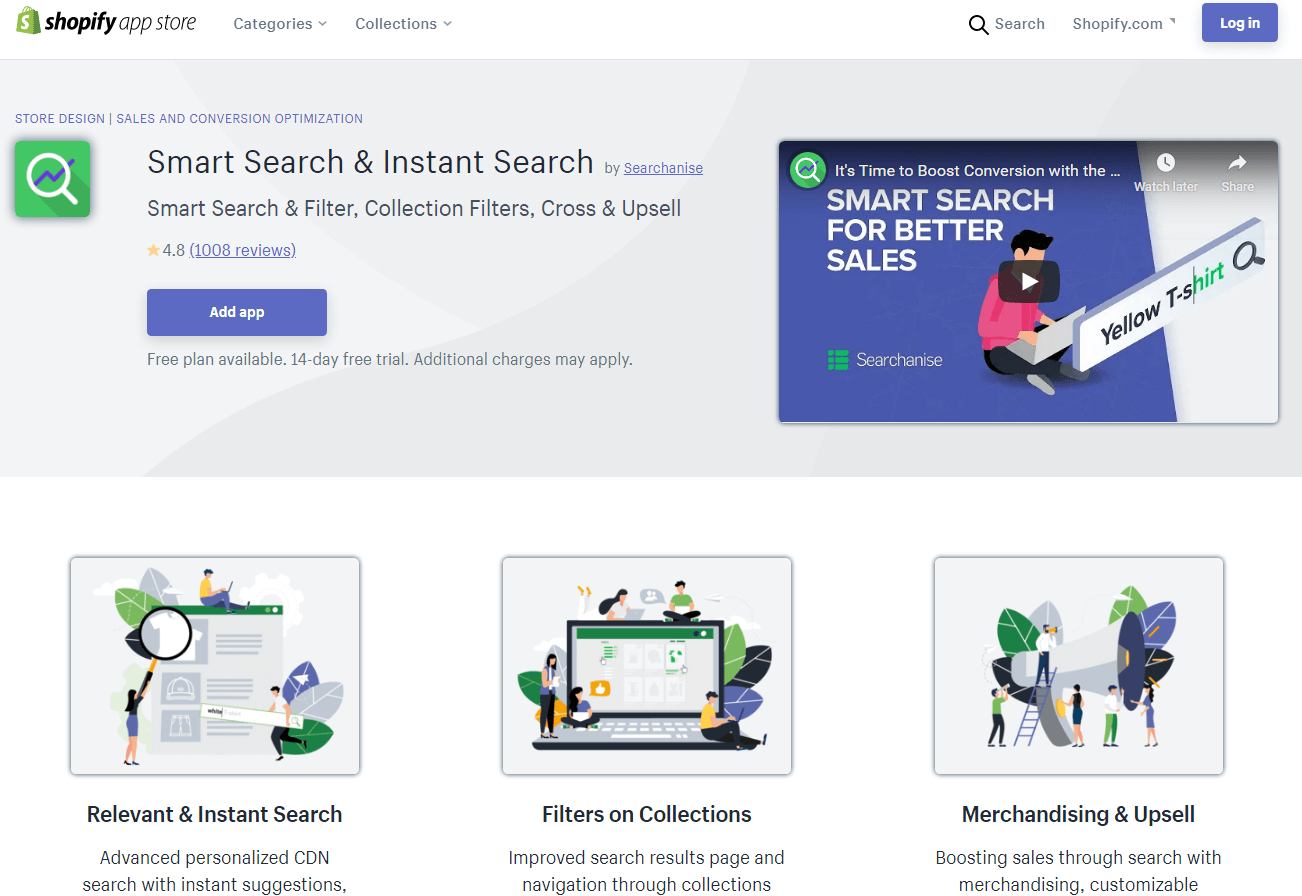Click the Add app button
This screenshot has height=896, width=1302.
pyautogui.click(x=237, y=312)
